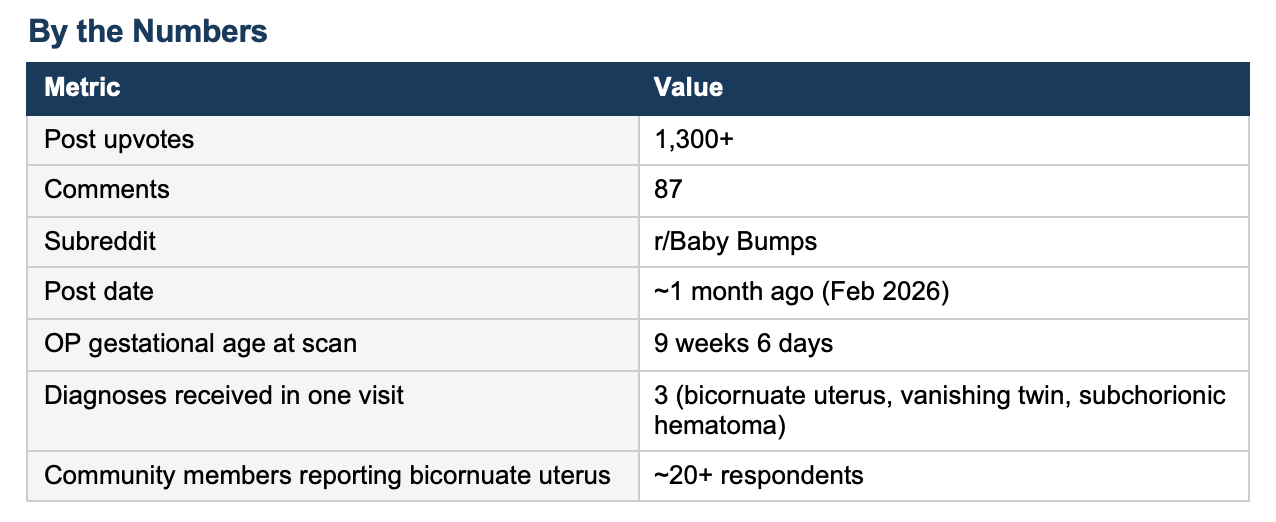
Task: Click the '9 weeks 6 days' value
Action: click(944, 344)
